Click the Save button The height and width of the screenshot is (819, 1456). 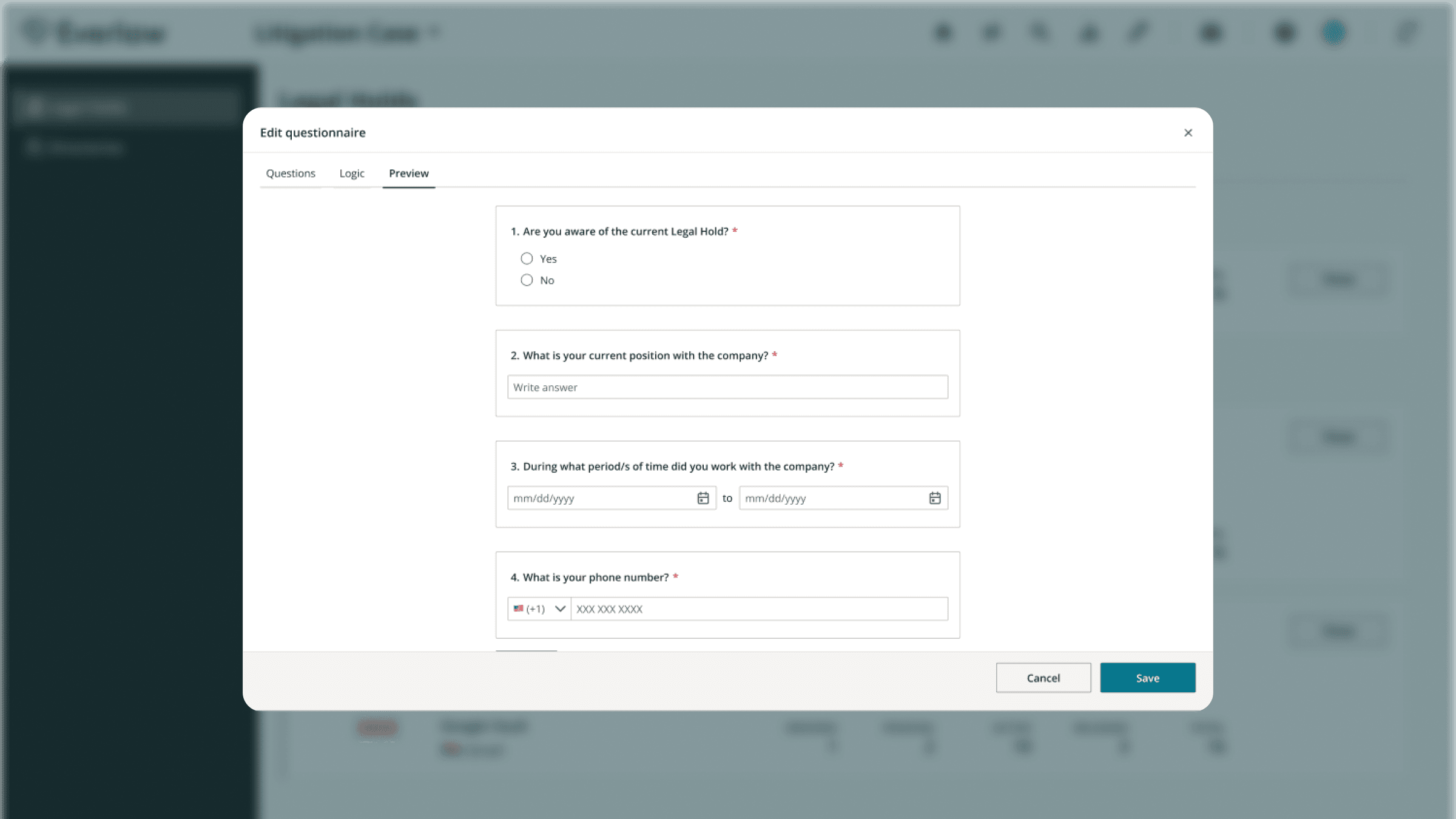(1147, 678)
